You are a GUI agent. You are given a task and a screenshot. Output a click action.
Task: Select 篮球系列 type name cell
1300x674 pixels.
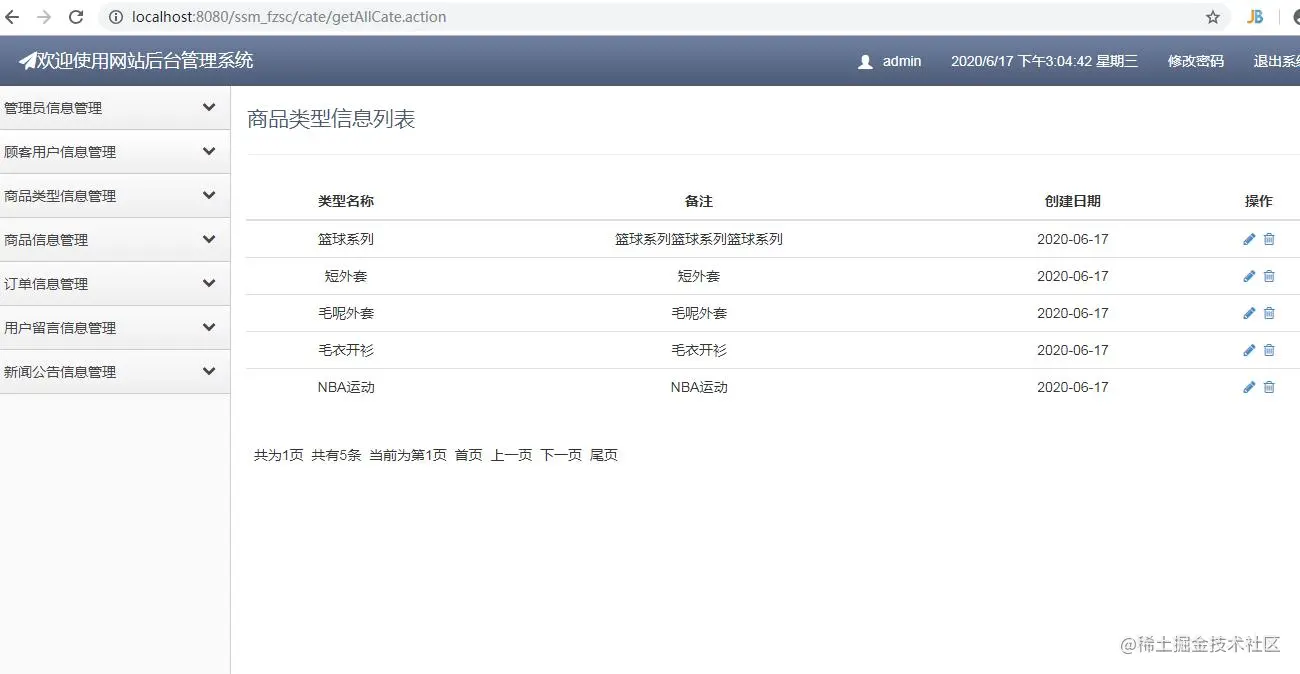pos(346,239)
